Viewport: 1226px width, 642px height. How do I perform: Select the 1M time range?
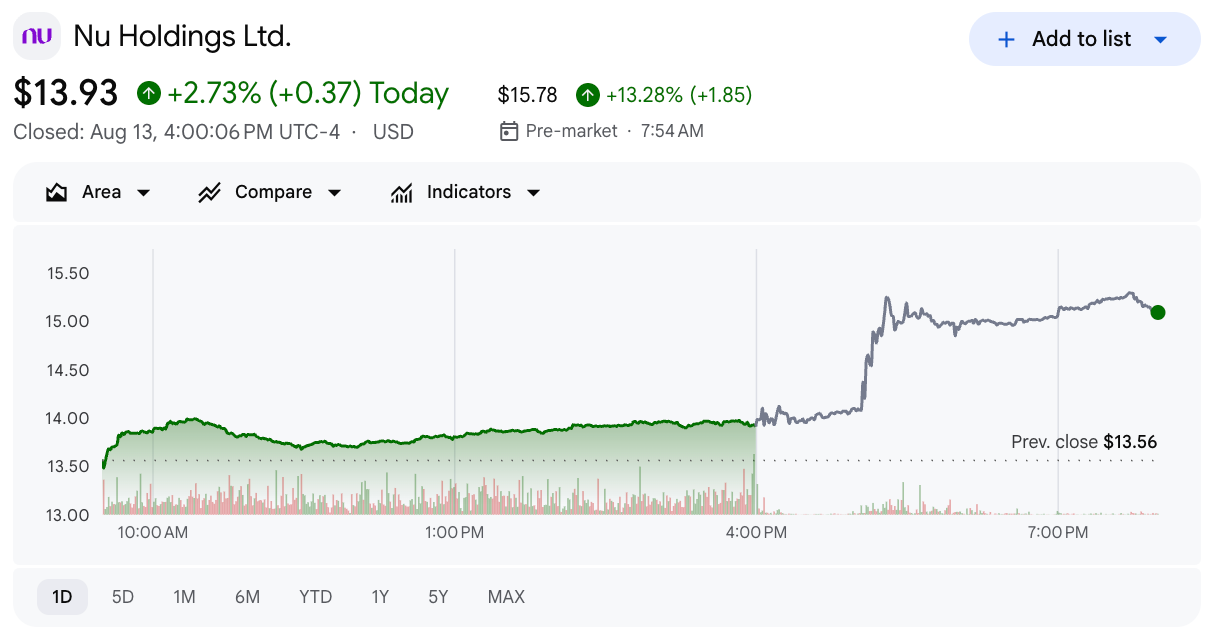click(184, 597)
